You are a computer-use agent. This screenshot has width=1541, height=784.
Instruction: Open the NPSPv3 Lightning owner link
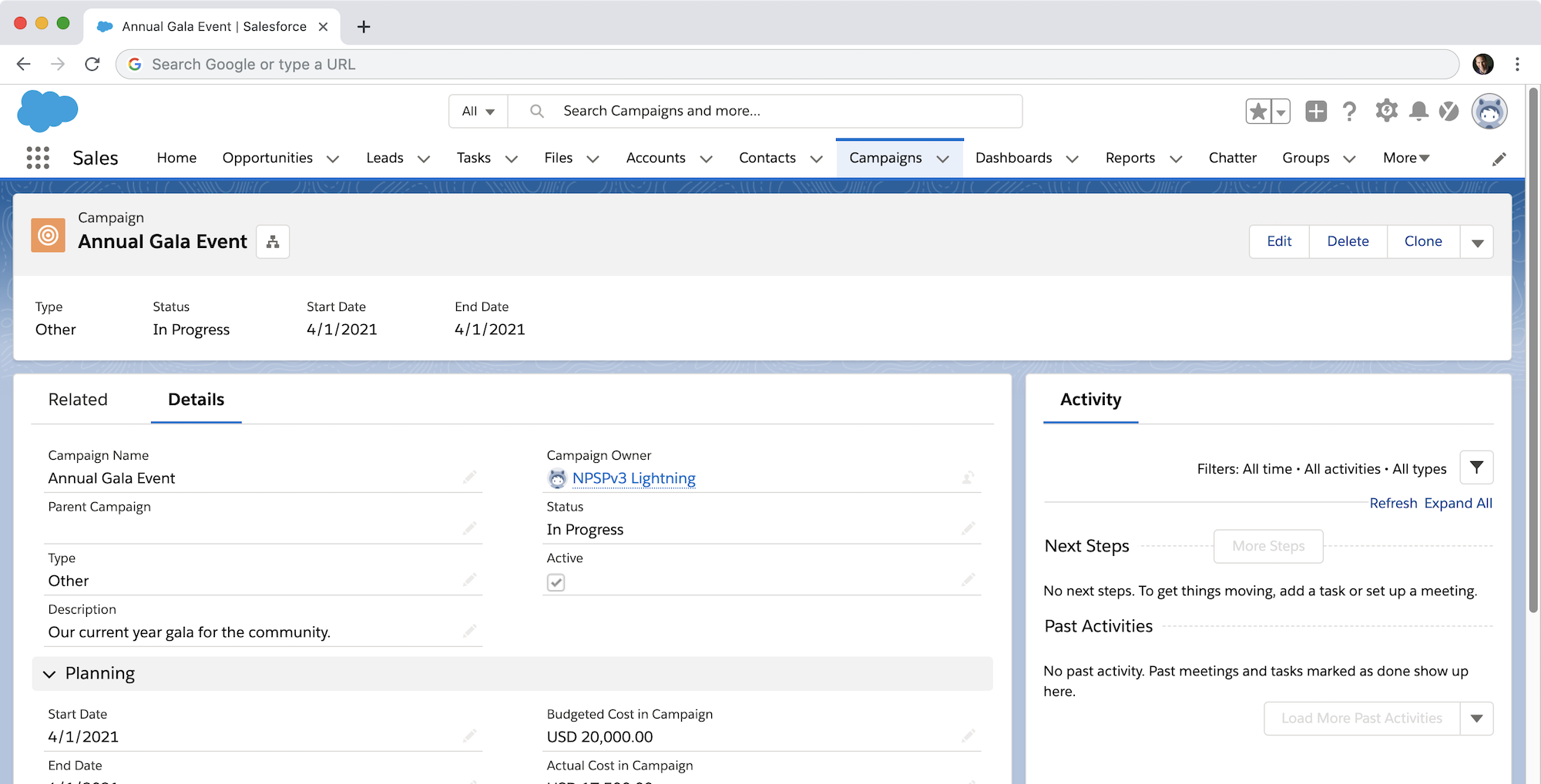coord(633,478)
